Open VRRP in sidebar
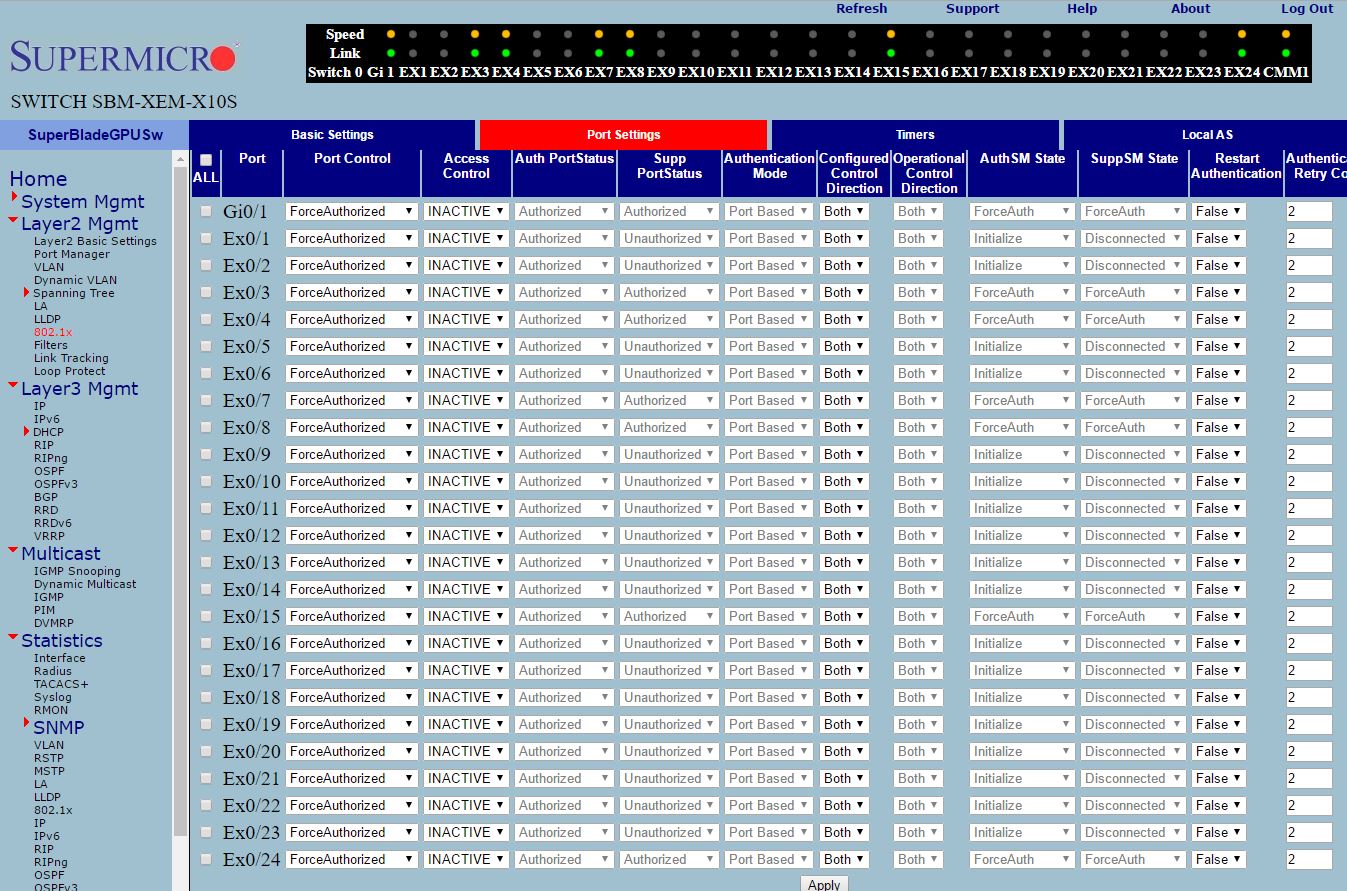Viewport: 1347px width, 891px height. (51, 536)
